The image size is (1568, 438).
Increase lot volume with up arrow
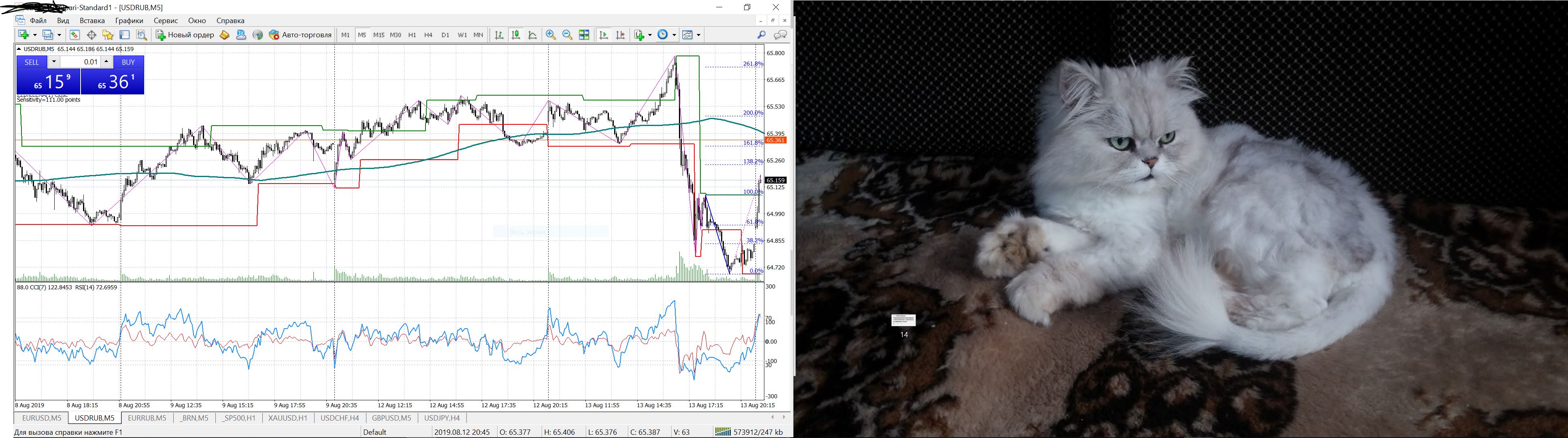[x=106, y=62]
